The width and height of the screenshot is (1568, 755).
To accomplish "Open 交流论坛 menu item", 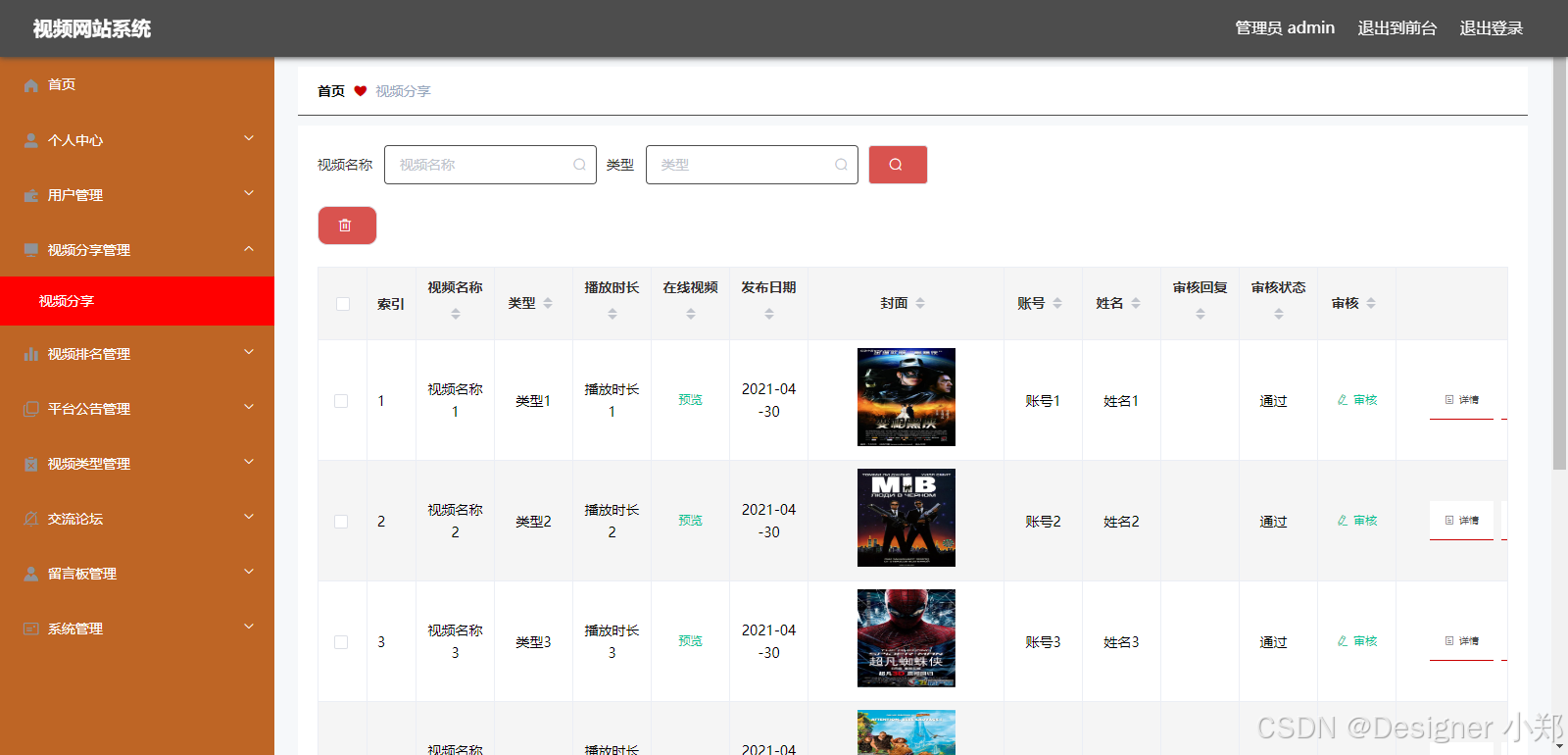I will [x=137, y=519].
